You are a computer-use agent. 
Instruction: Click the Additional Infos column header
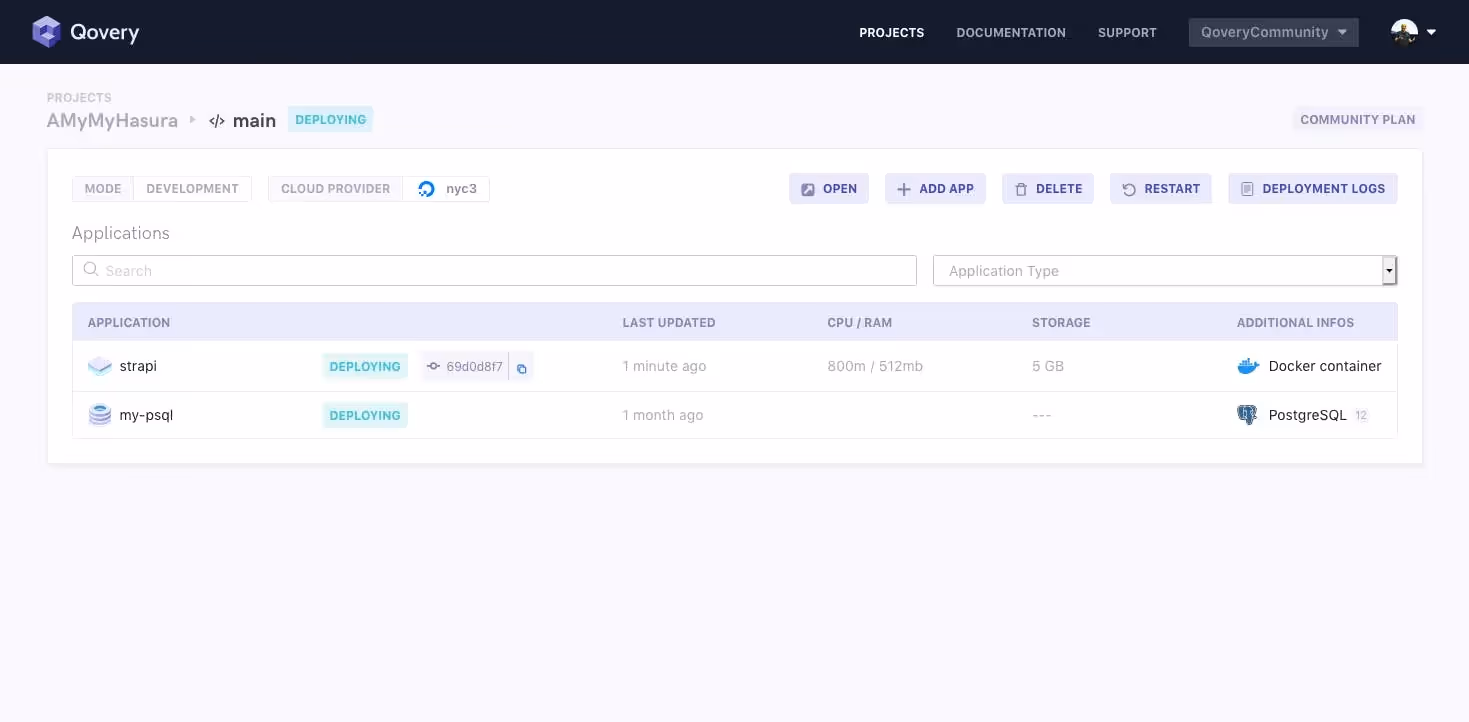1296,323
